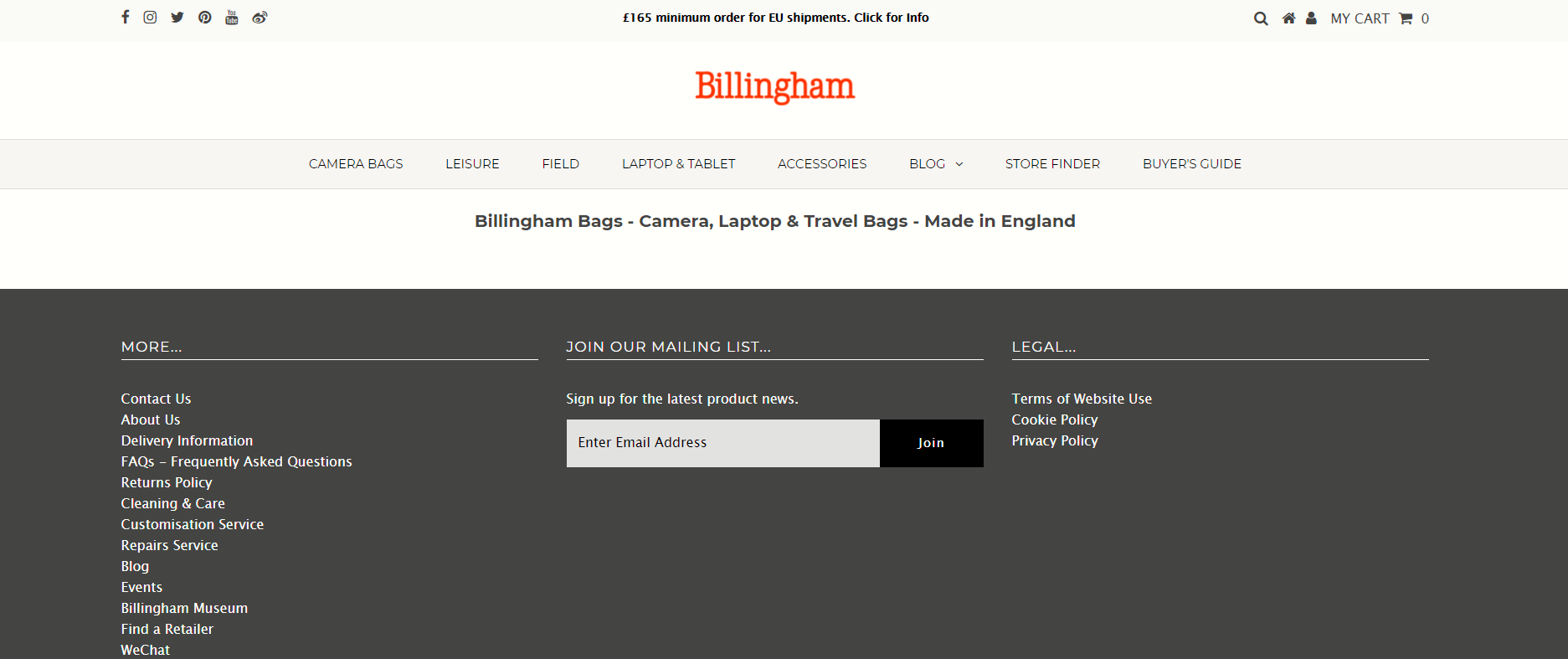Open the Twitter social icon
The height and width of the screenshot is (659, 1568).
click(177, 17)
